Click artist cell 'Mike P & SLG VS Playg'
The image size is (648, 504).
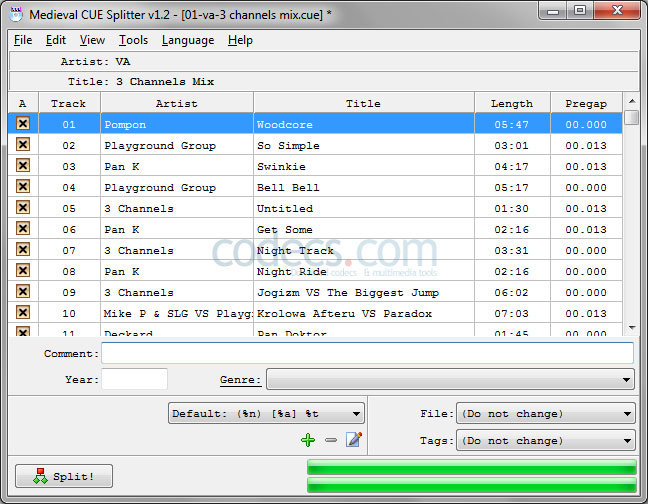pos(178,314)
